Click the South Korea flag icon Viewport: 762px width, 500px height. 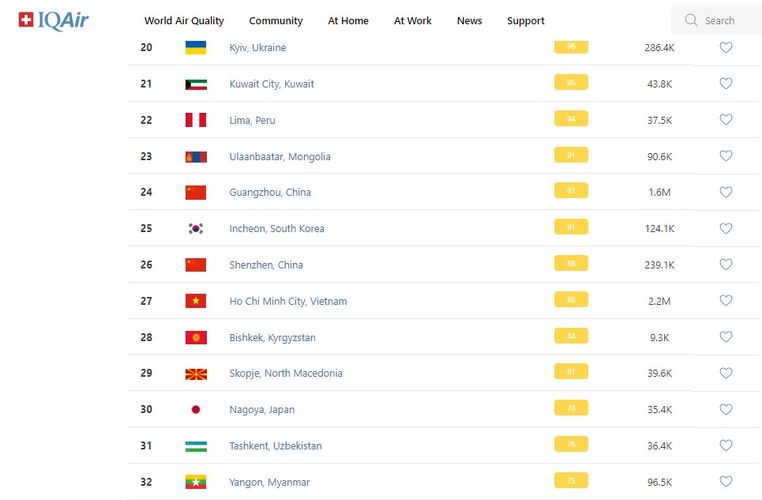pos(196,229)
